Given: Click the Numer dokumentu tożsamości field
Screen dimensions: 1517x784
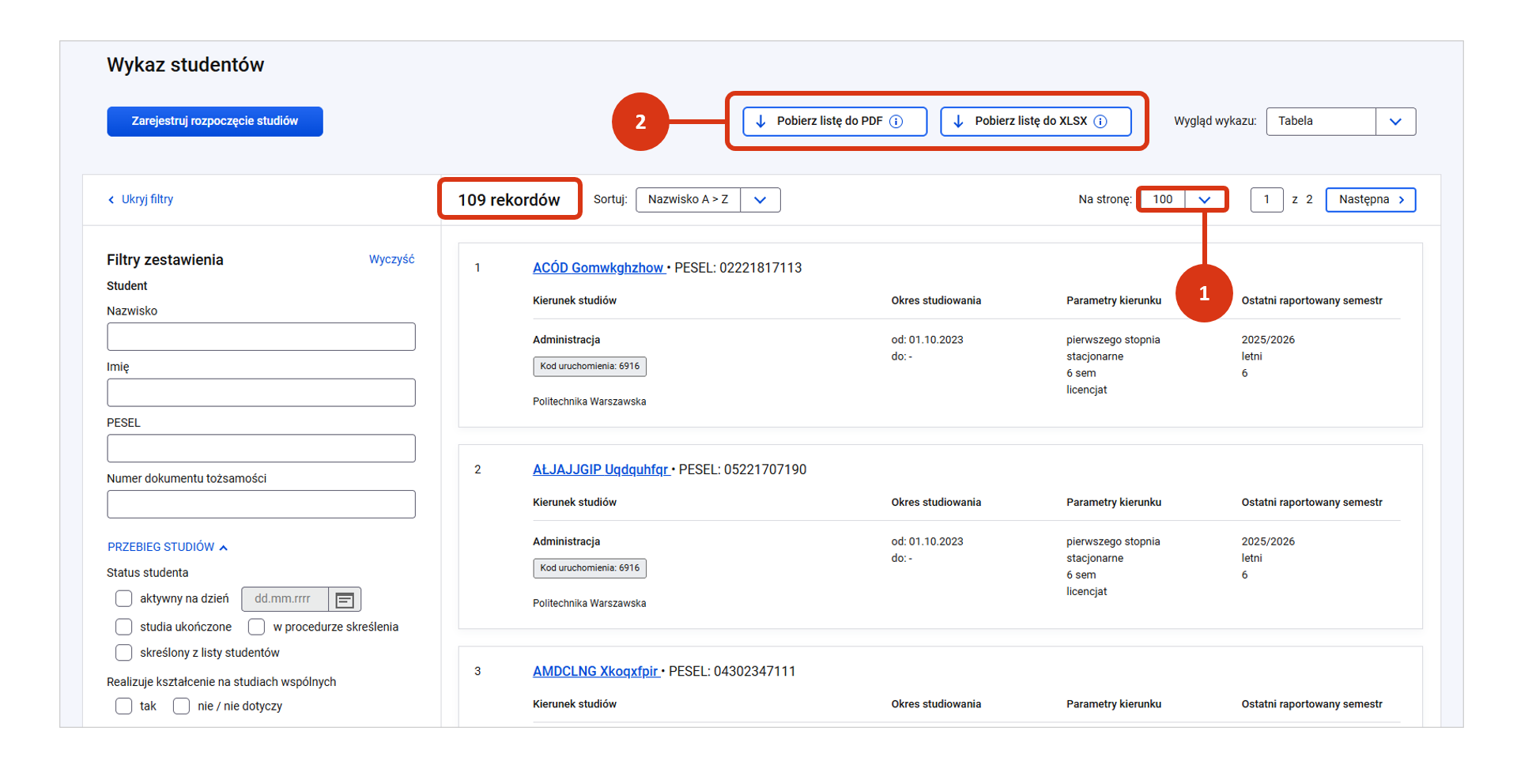Looking at the screenshot, I should point(261,504).
